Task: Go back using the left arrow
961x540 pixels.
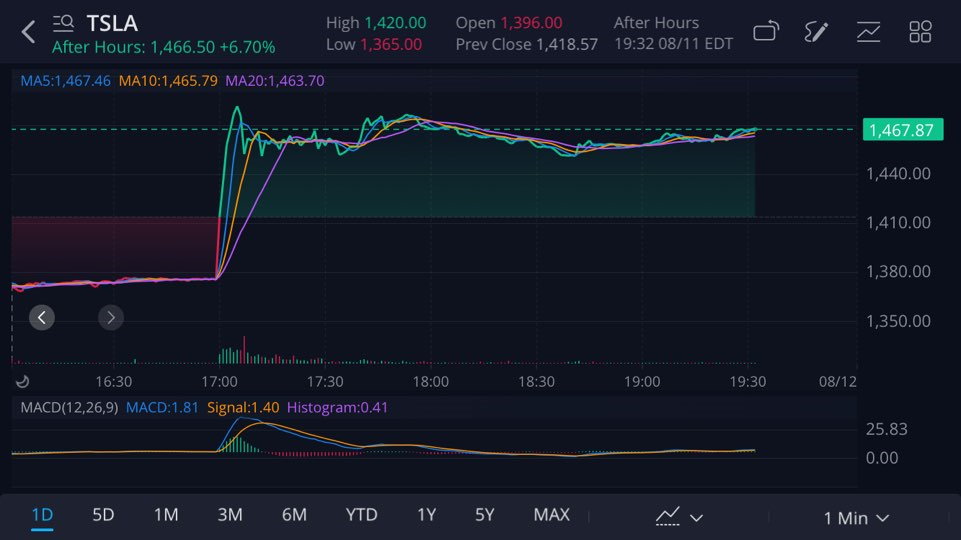Action: click(x=28, y=32)
